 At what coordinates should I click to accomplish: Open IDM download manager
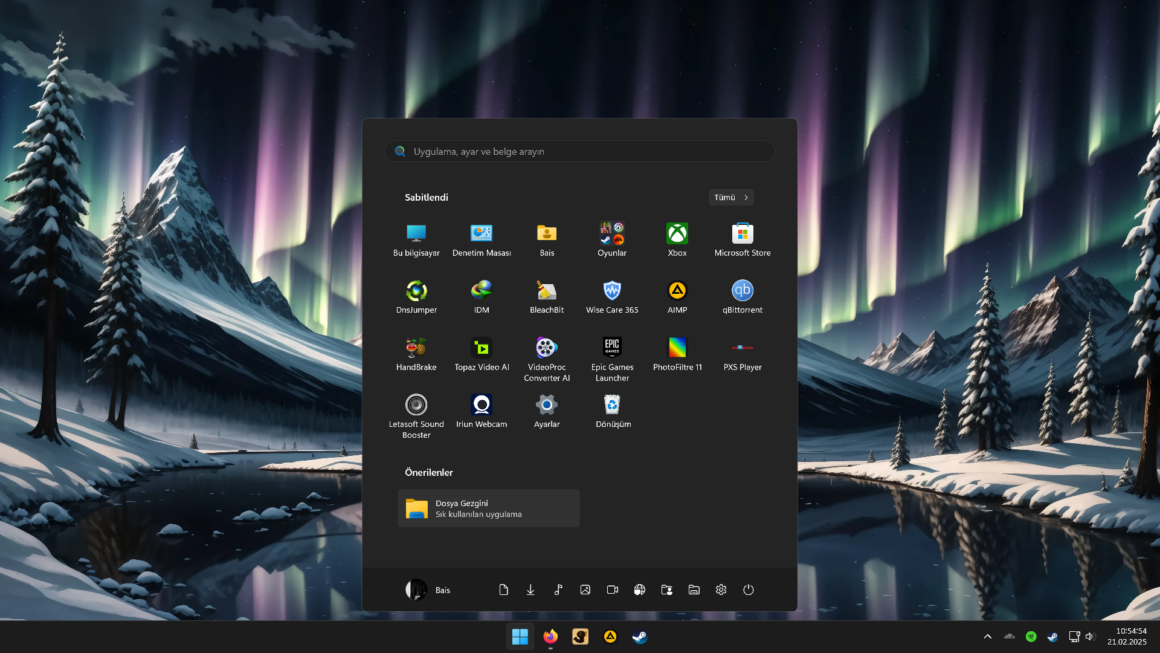(482, 297)
